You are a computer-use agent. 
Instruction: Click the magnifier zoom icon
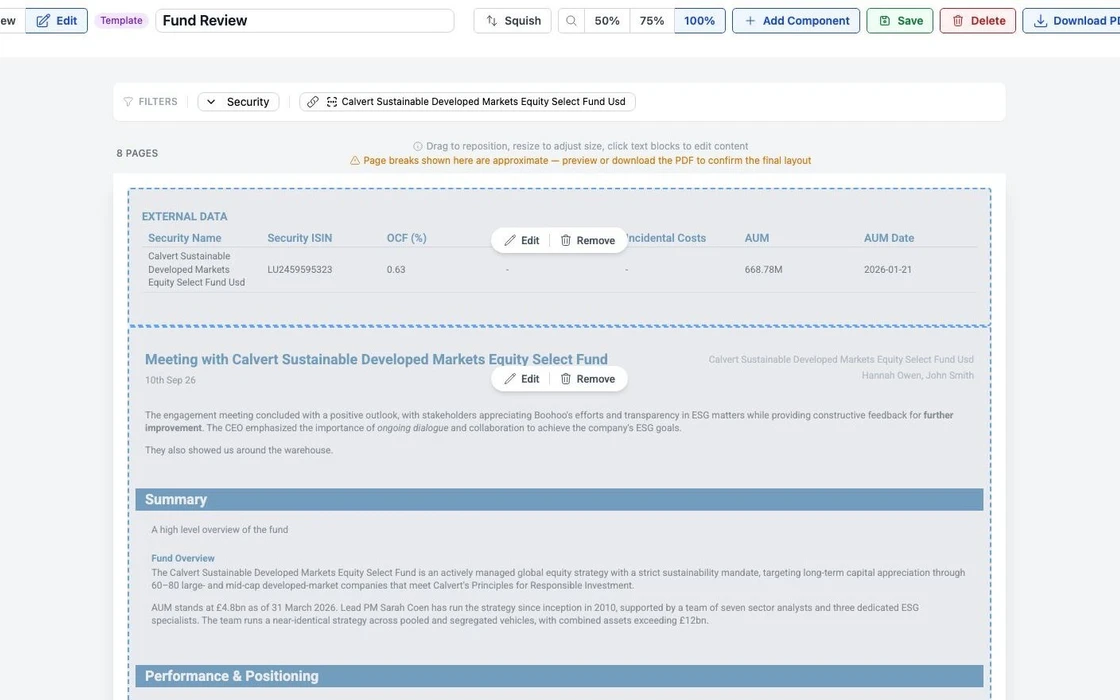pos(571,21)
